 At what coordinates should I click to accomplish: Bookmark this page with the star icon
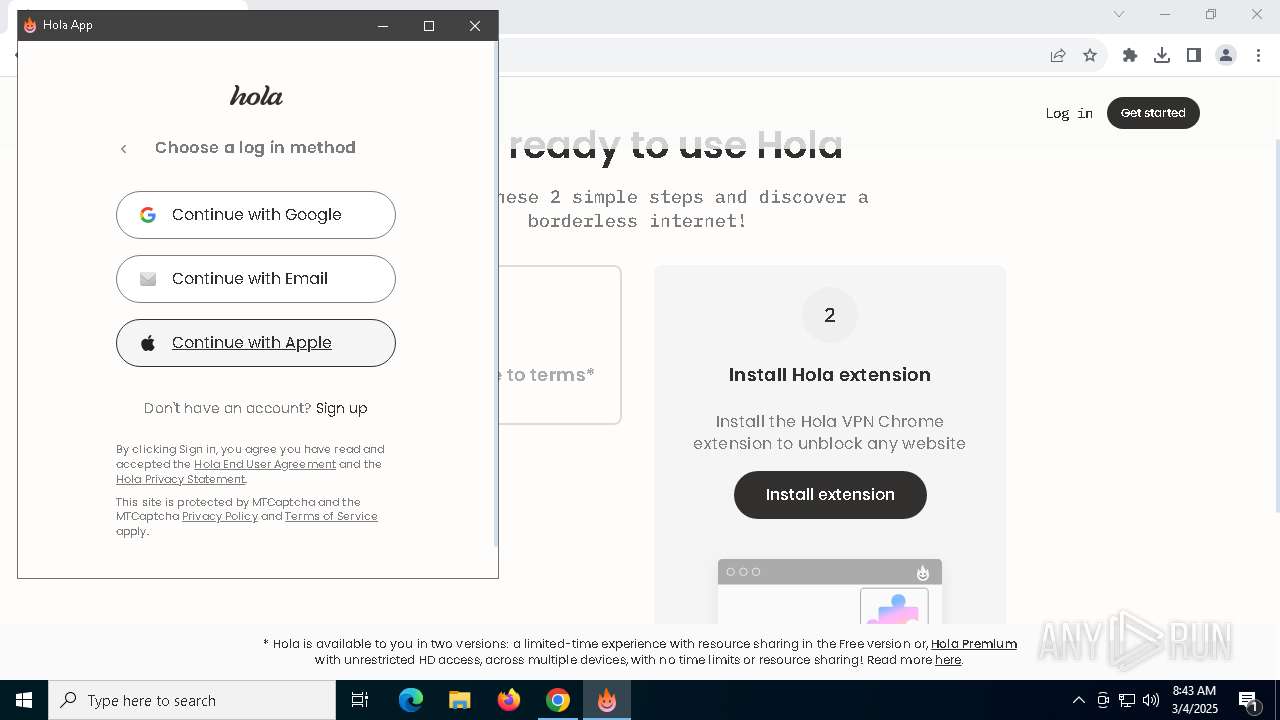[1090, 56]
